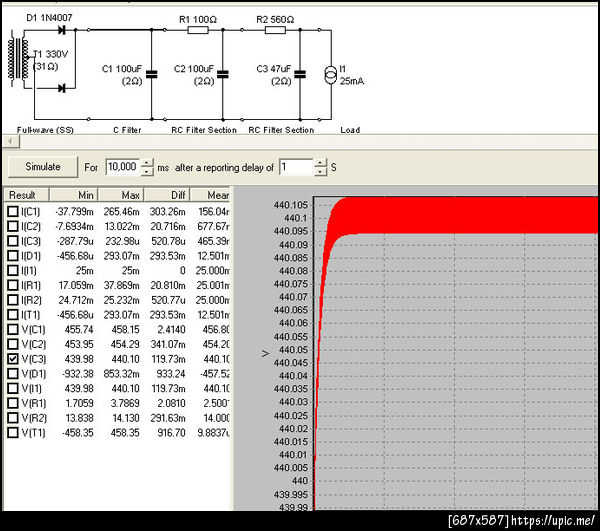Image resolution: width=600 pixels, height=531 pixels.
Task: Uncheck the V(C3) result checkbox
Action: point(13,359)
